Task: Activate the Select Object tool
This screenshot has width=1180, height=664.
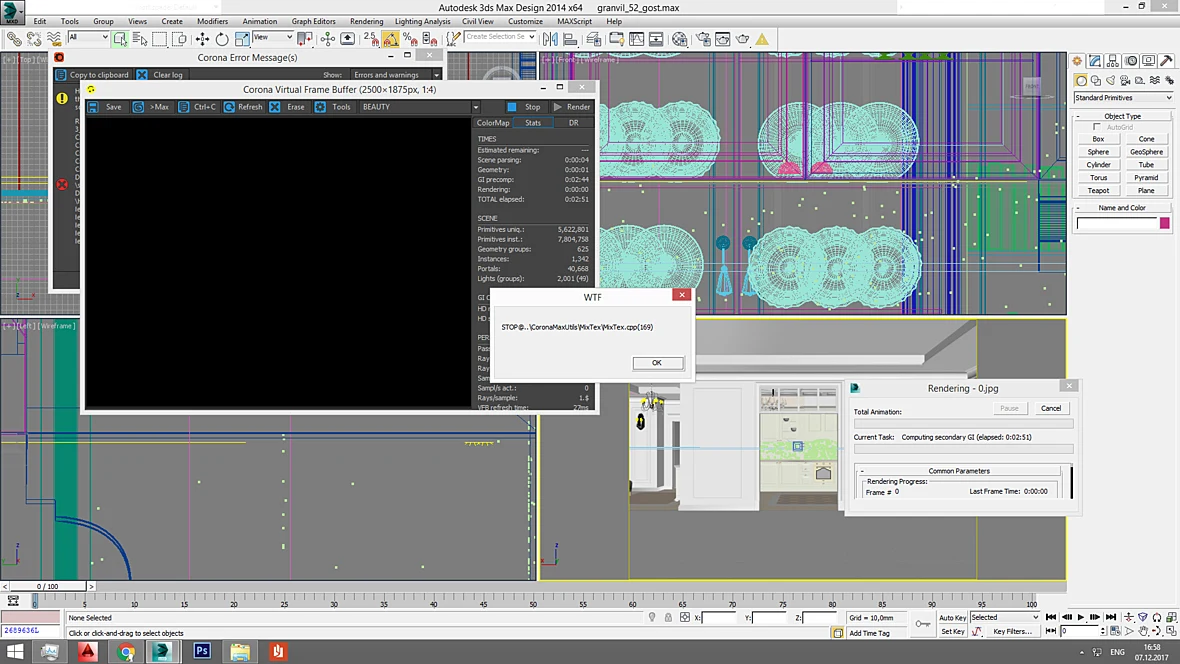Action: [120, 38]
